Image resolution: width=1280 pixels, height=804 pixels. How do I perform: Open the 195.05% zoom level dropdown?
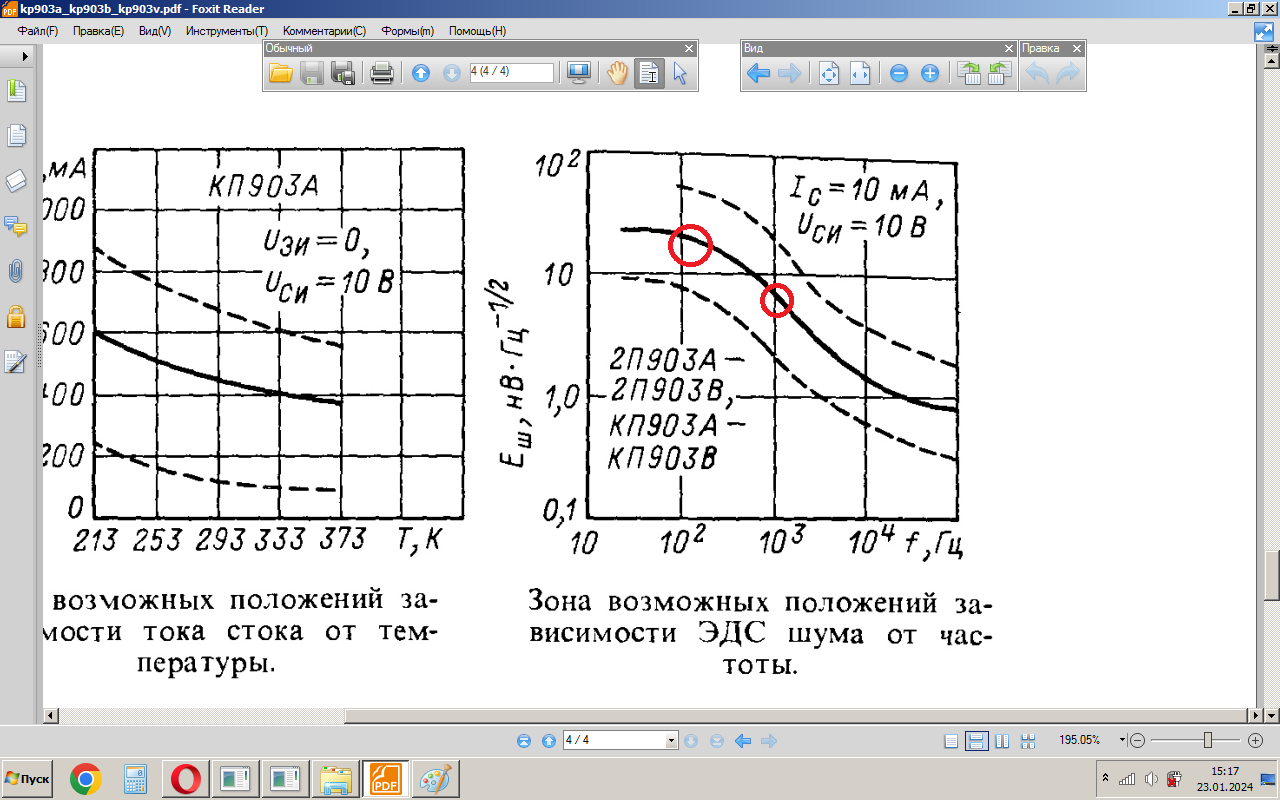click(x=1123, y=741)
